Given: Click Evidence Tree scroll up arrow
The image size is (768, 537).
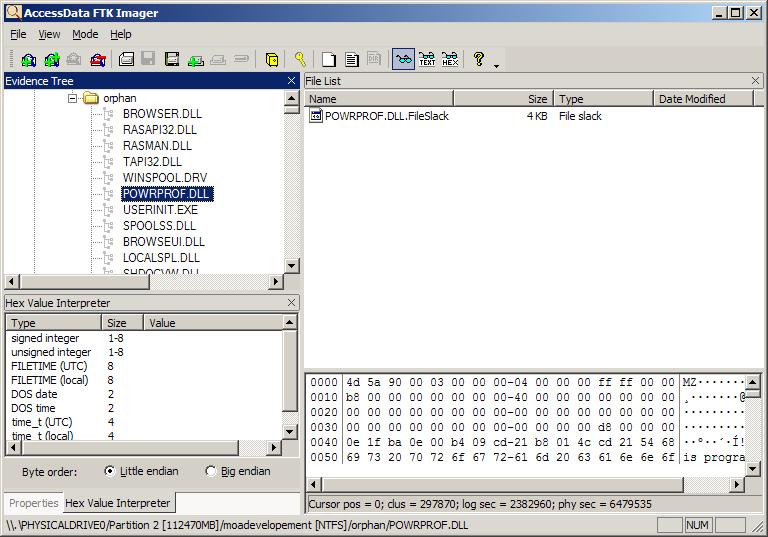Looking at the screenshot, I should click(x=291, y=98).
